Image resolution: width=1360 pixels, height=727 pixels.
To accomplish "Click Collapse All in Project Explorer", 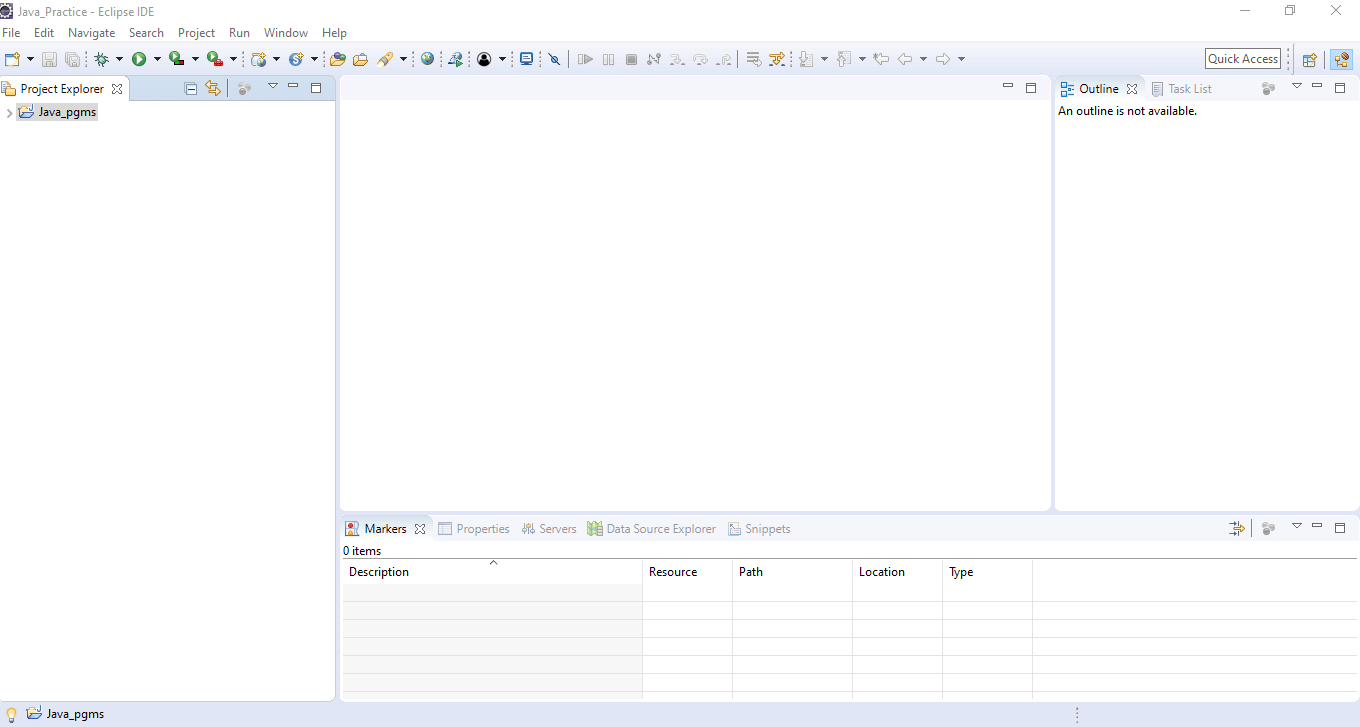I will coord(191,88).
